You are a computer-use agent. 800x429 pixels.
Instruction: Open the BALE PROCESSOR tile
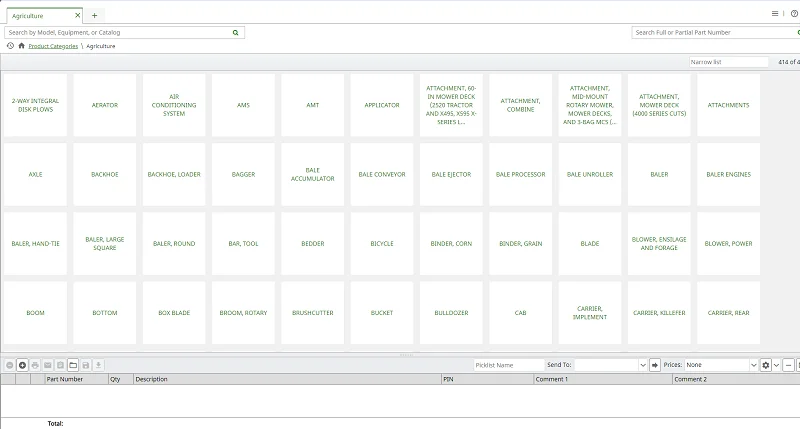(520, 174)
